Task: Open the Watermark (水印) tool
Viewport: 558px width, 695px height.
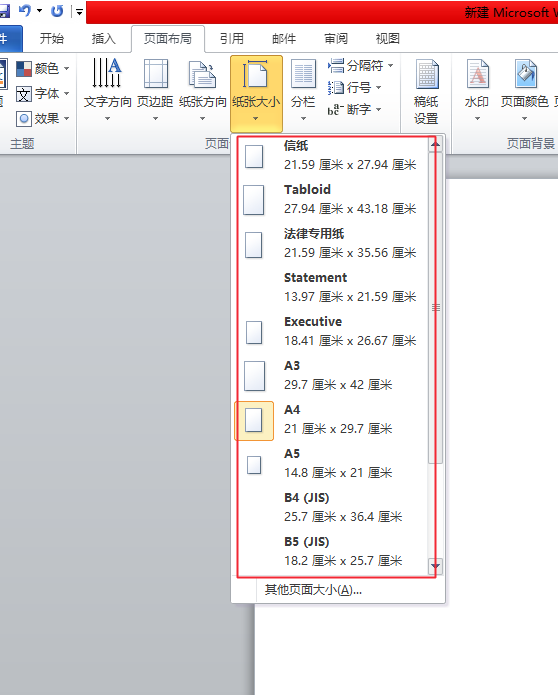Action: 477,91
